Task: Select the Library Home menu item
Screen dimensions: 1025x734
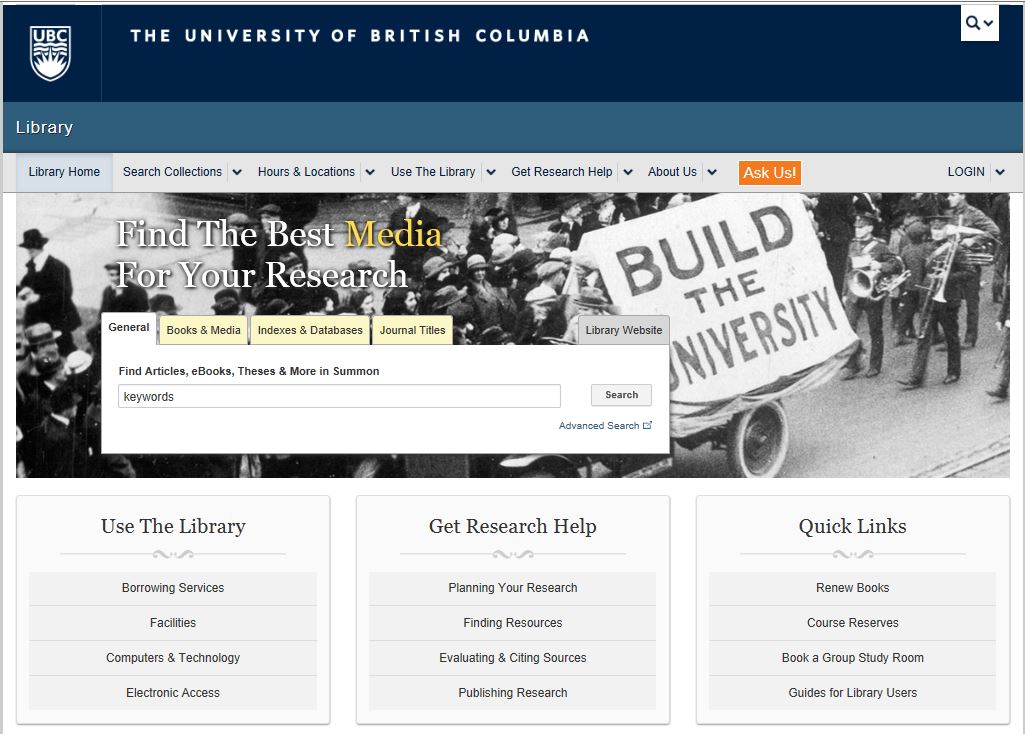Action: (x=64, y=172)
